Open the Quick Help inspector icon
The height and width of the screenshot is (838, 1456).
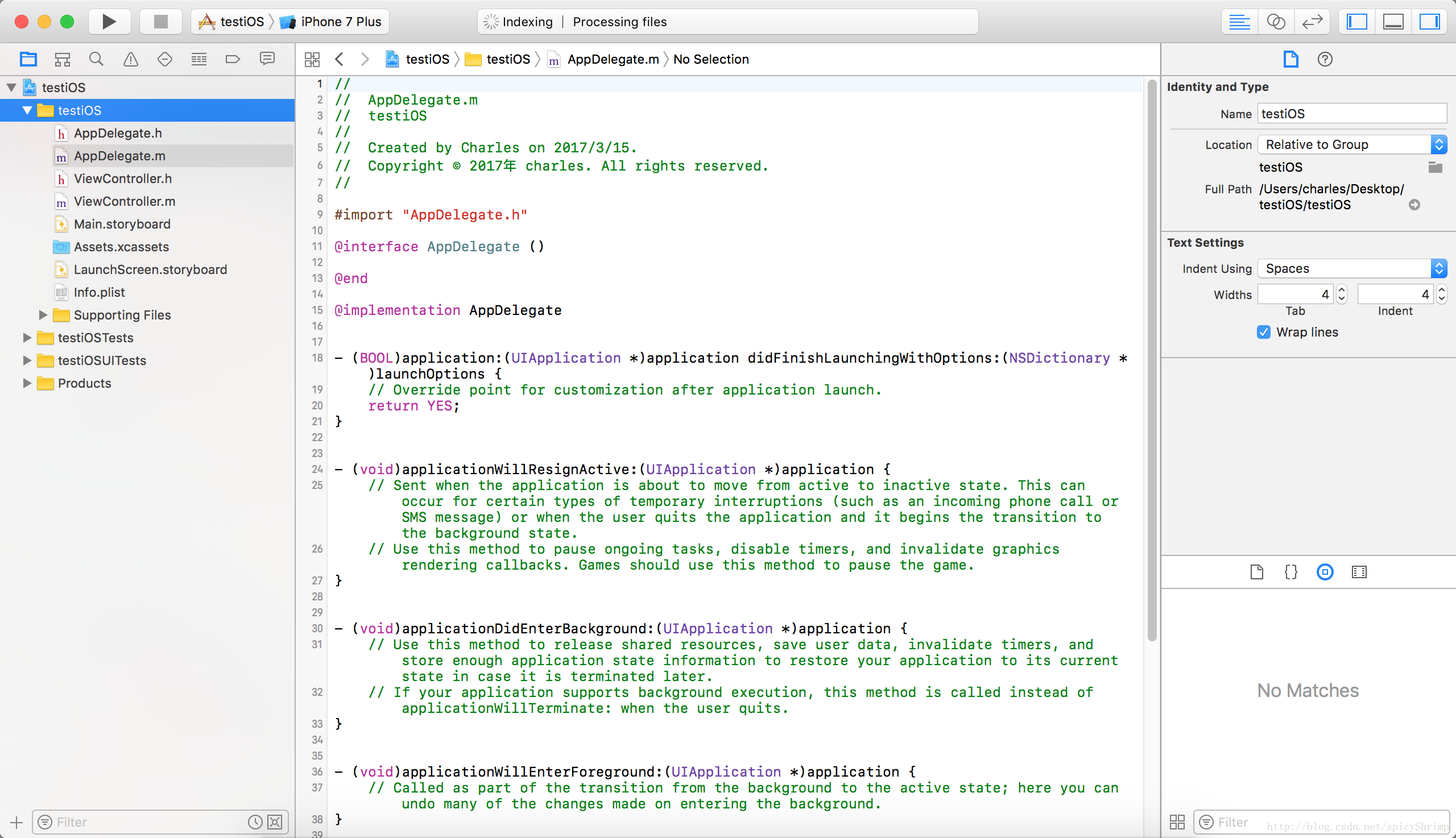1325,59
